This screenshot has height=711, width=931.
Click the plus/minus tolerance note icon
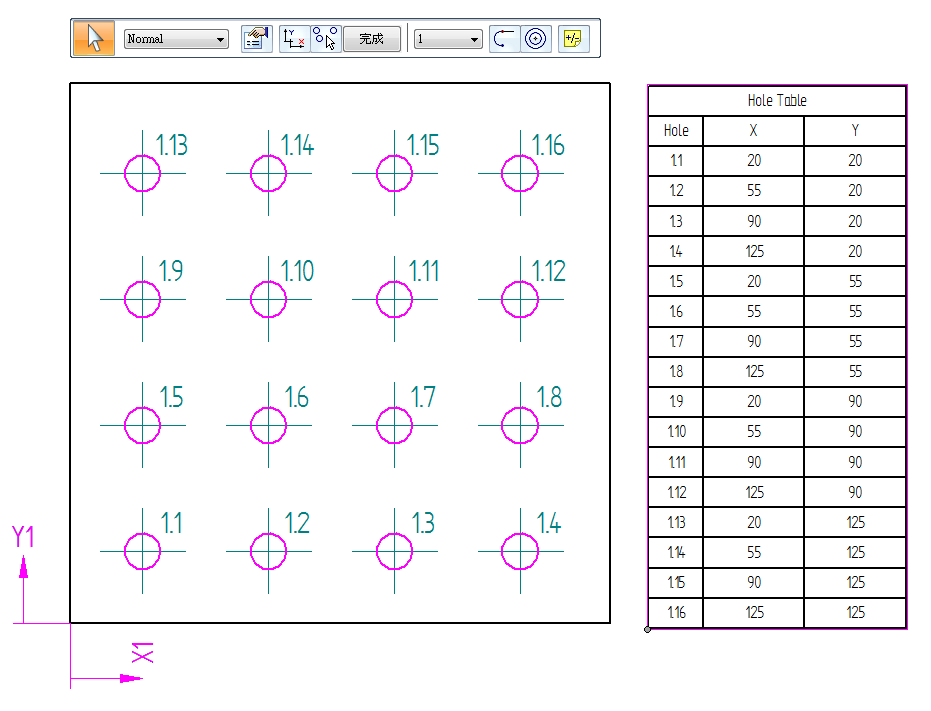tap(574, 39)
